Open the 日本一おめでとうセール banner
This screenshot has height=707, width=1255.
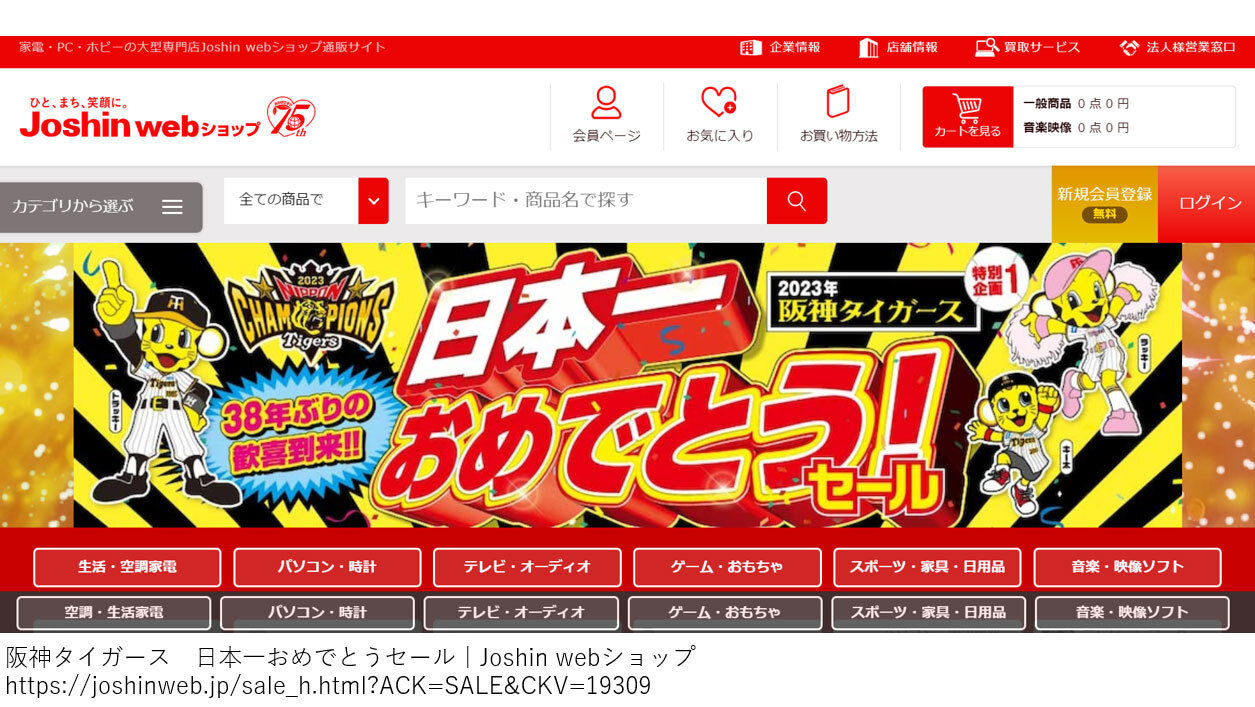(x=627, y=385)
